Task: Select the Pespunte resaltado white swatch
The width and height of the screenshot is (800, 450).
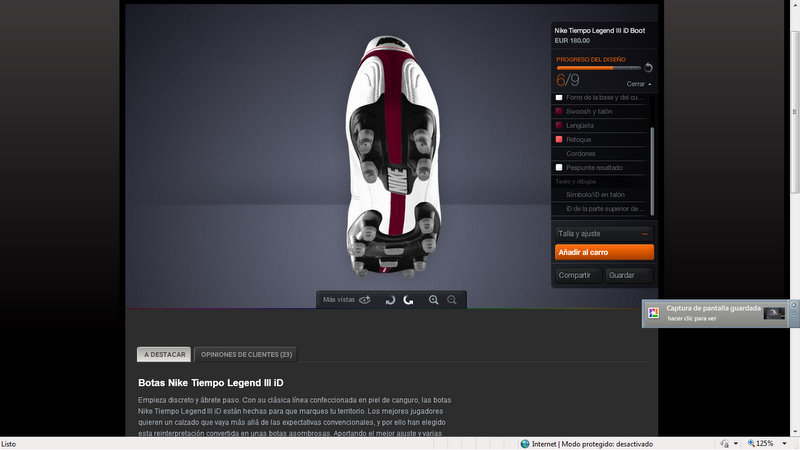Action: pos(559,167)
